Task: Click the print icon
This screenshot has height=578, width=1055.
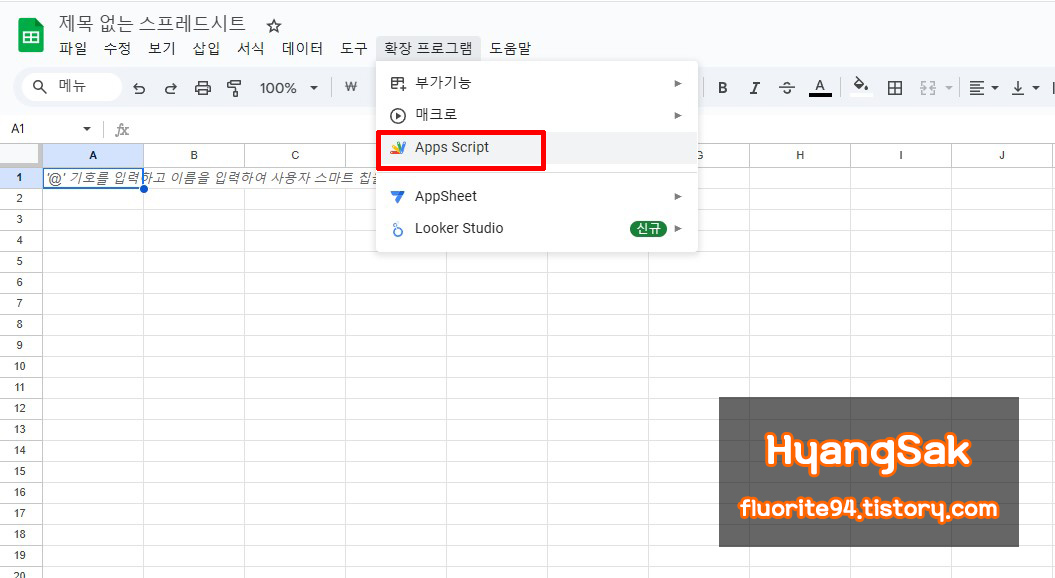Action: pyautogui.click(x=203, y=88)
